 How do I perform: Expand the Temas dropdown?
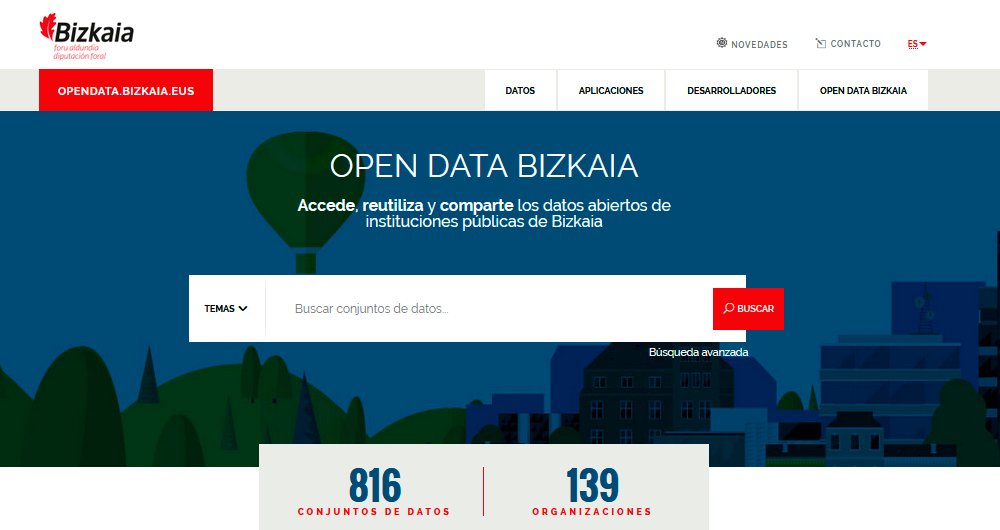226,309
